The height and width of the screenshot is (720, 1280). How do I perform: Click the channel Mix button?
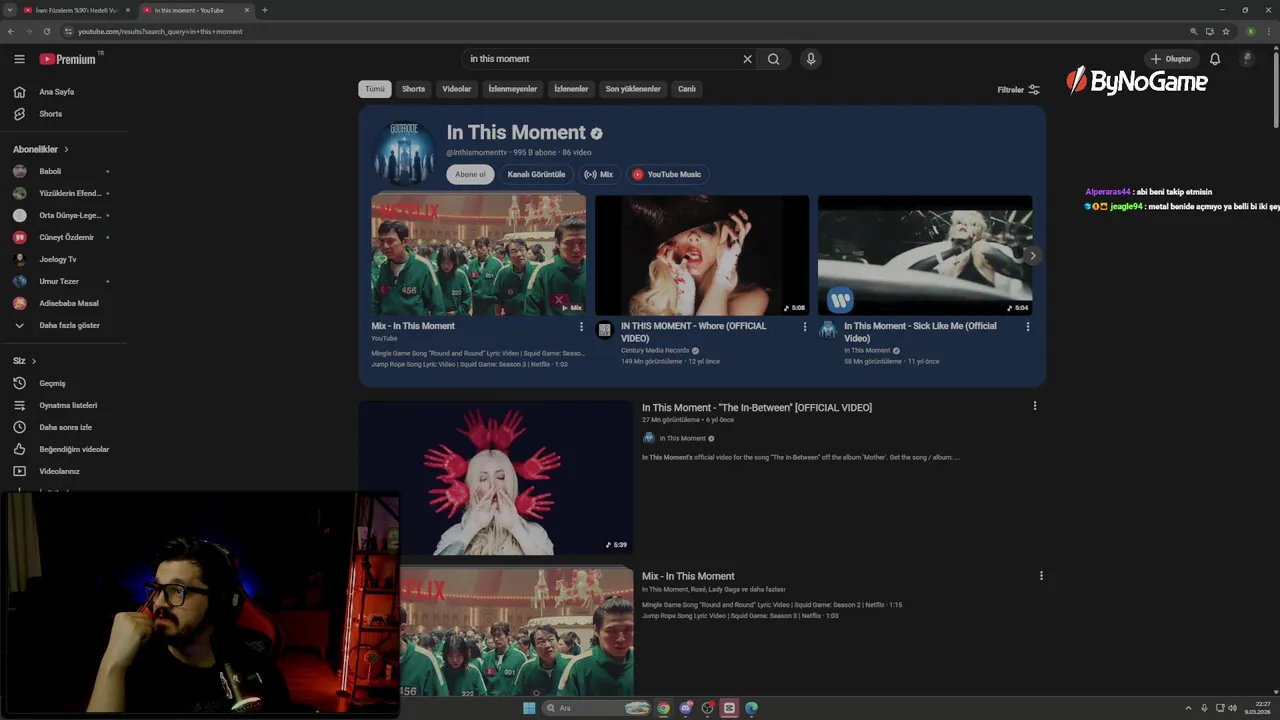click(x=599, y=174)
